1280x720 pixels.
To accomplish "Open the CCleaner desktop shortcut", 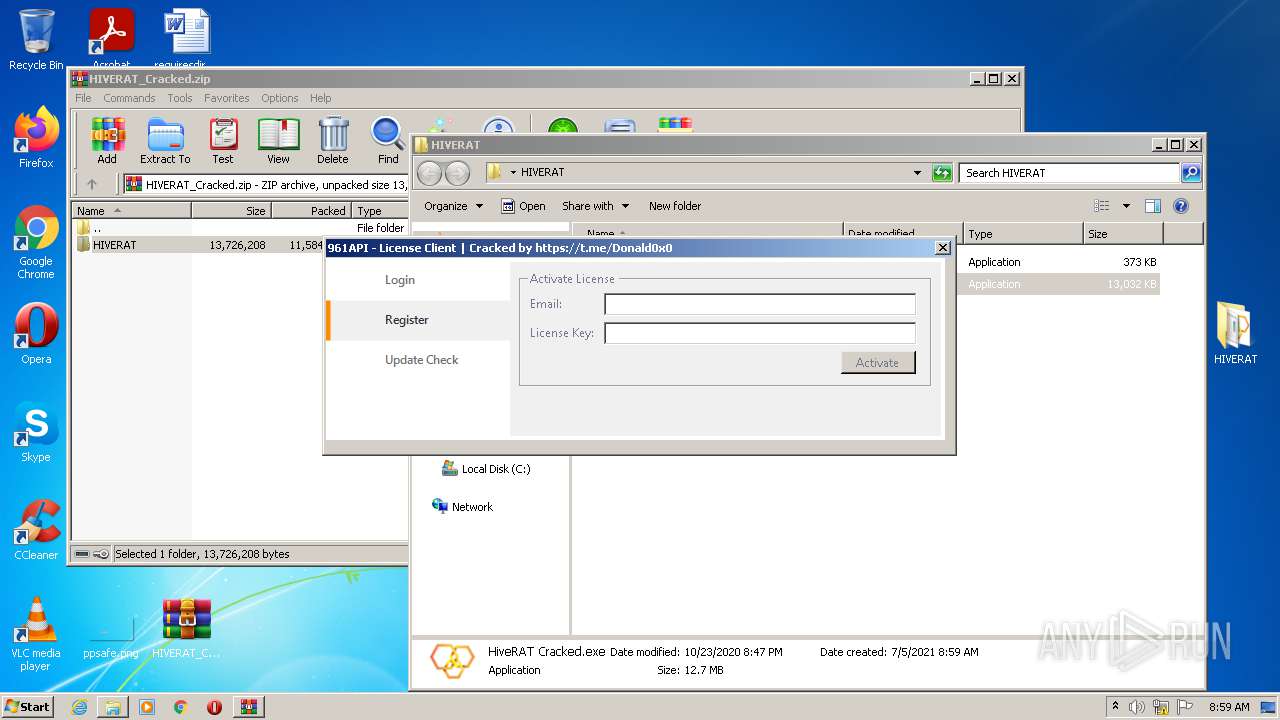I will tap(36, 530).
